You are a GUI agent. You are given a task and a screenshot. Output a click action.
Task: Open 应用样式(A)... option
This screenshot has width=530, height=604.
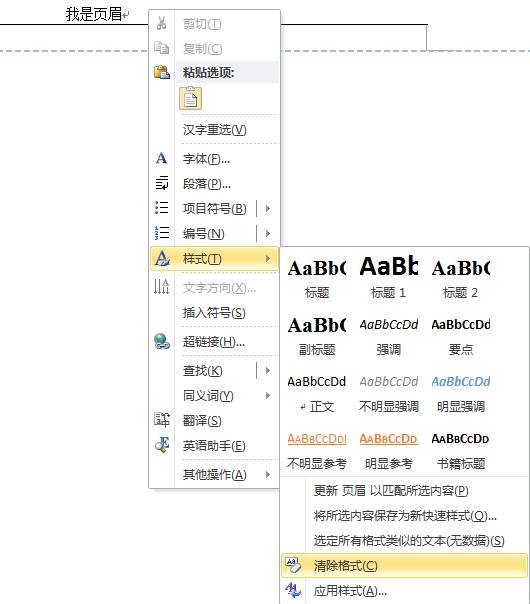coord(404,590)
